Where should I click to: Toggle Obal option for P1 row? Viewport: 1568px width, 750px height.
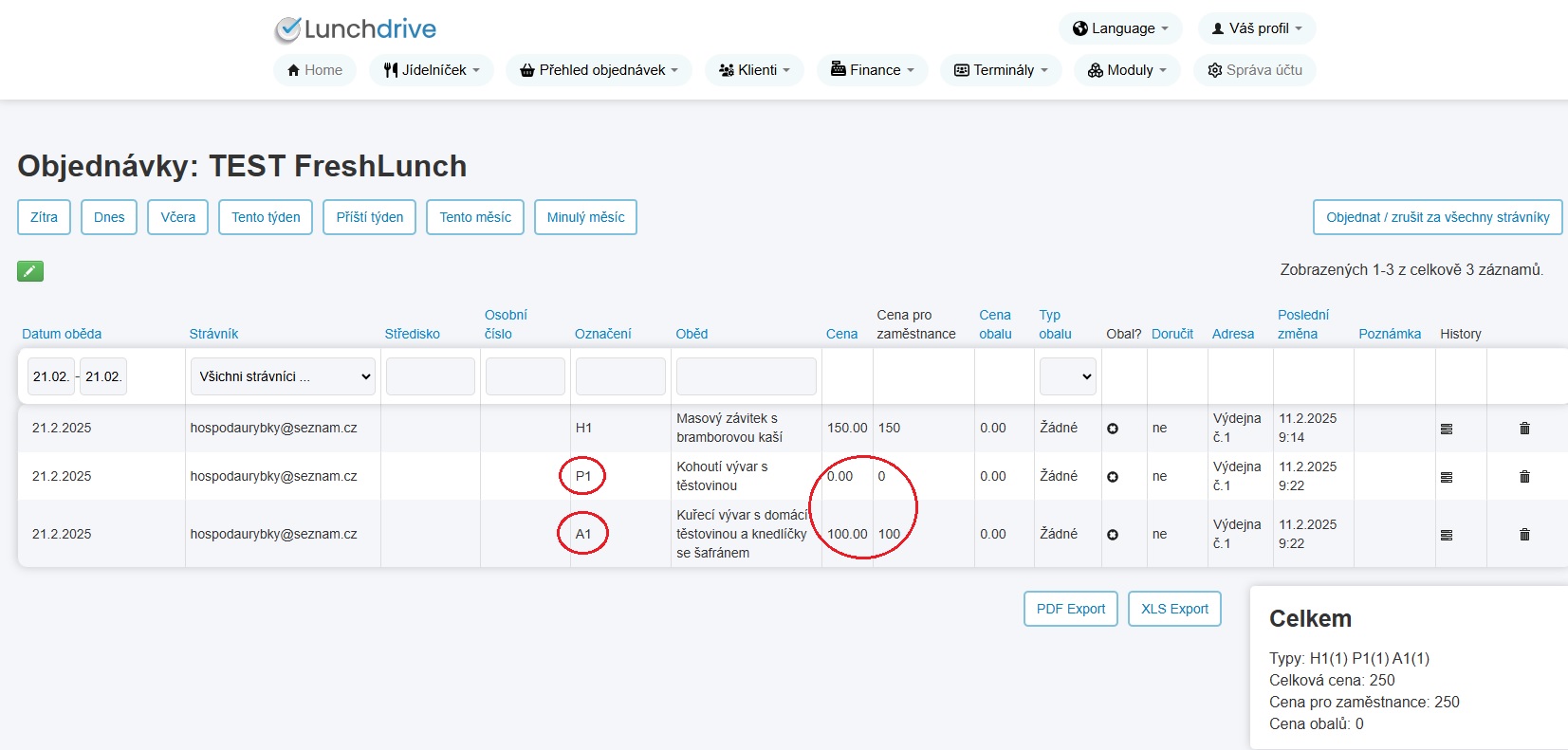pos(1113,477)
